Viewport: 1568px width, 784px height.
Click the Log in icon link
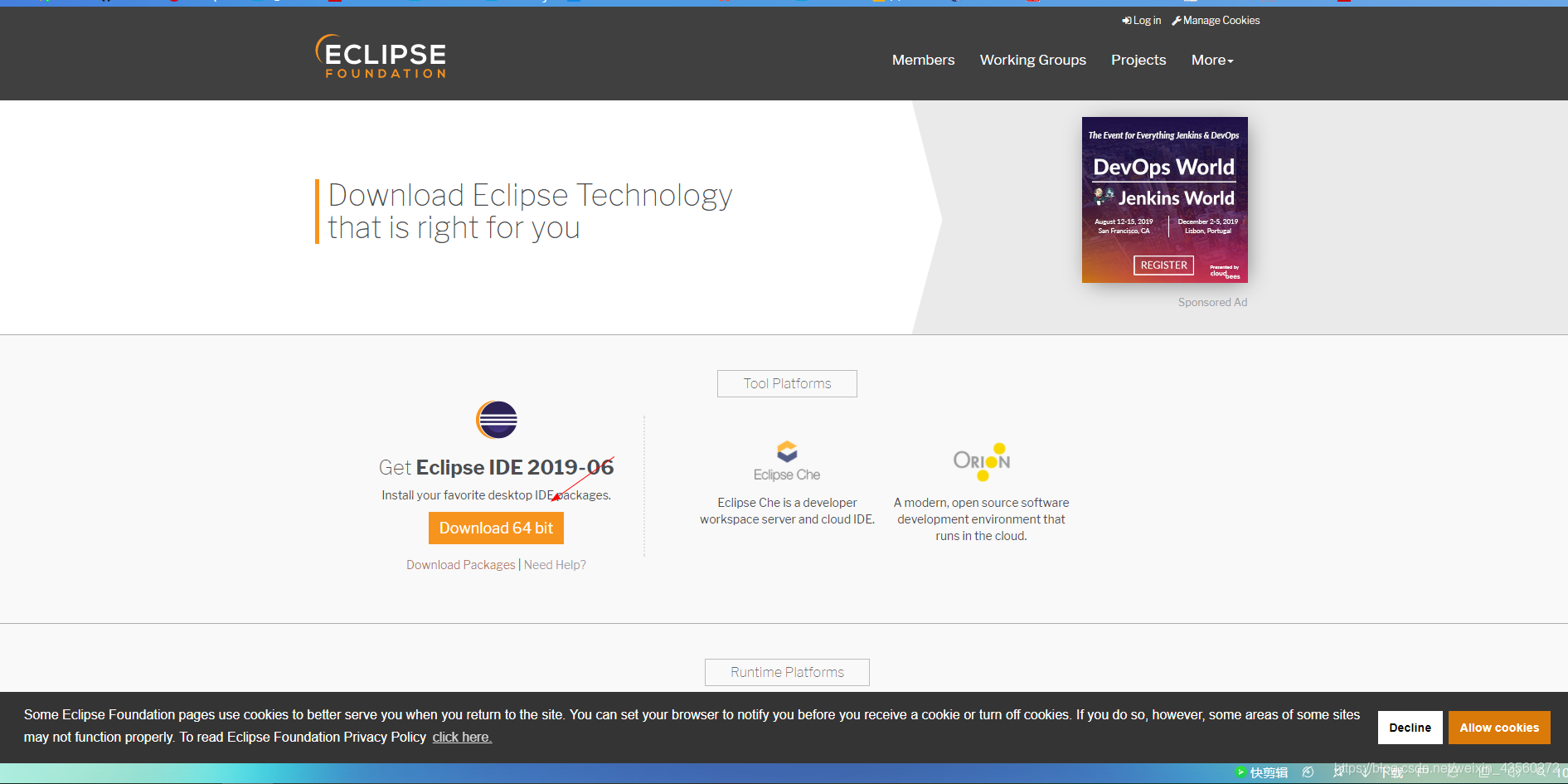[x=1141, y=21]
